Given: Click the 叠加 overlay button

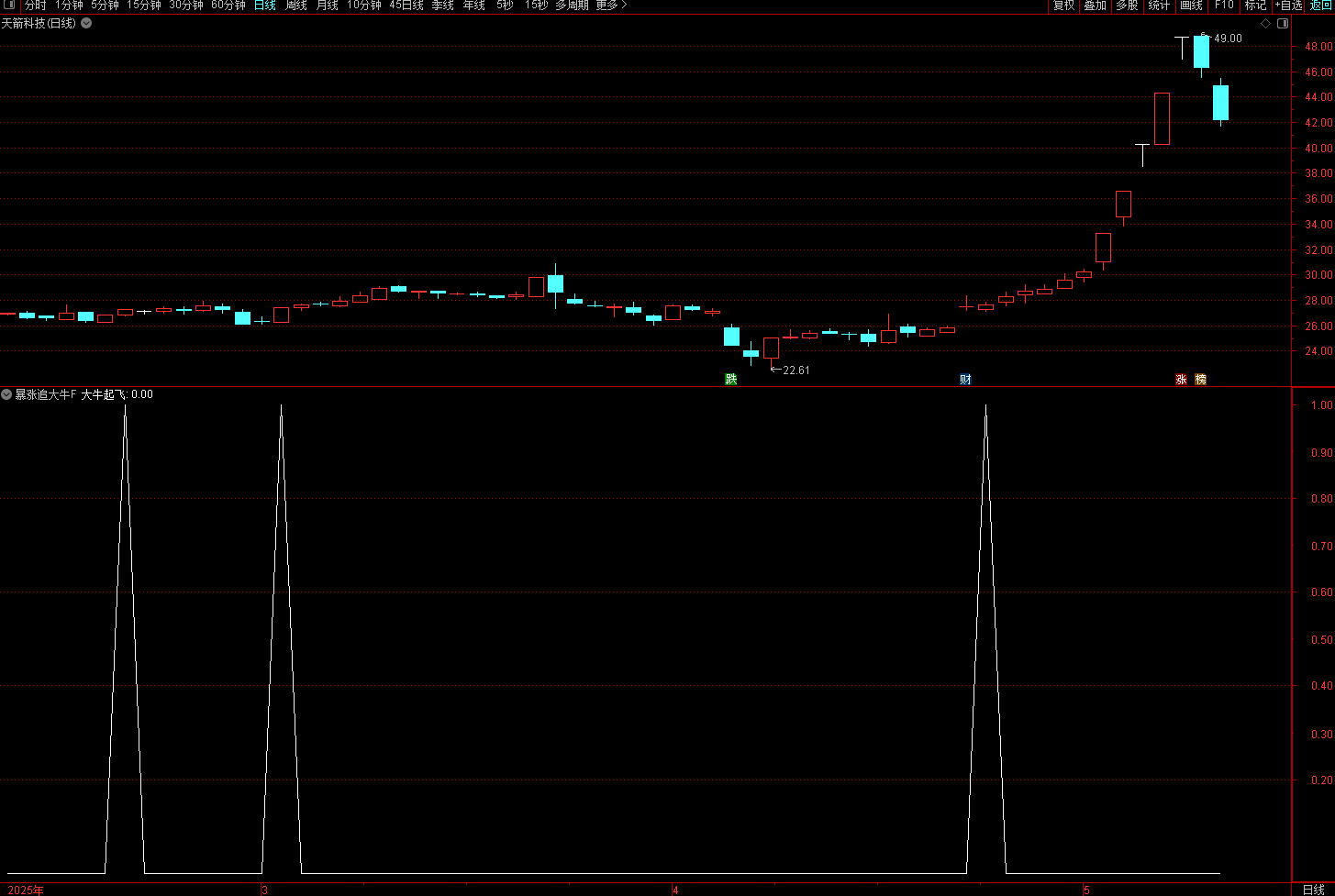Looking at the screenshot, I should (x=1095, y=6).
